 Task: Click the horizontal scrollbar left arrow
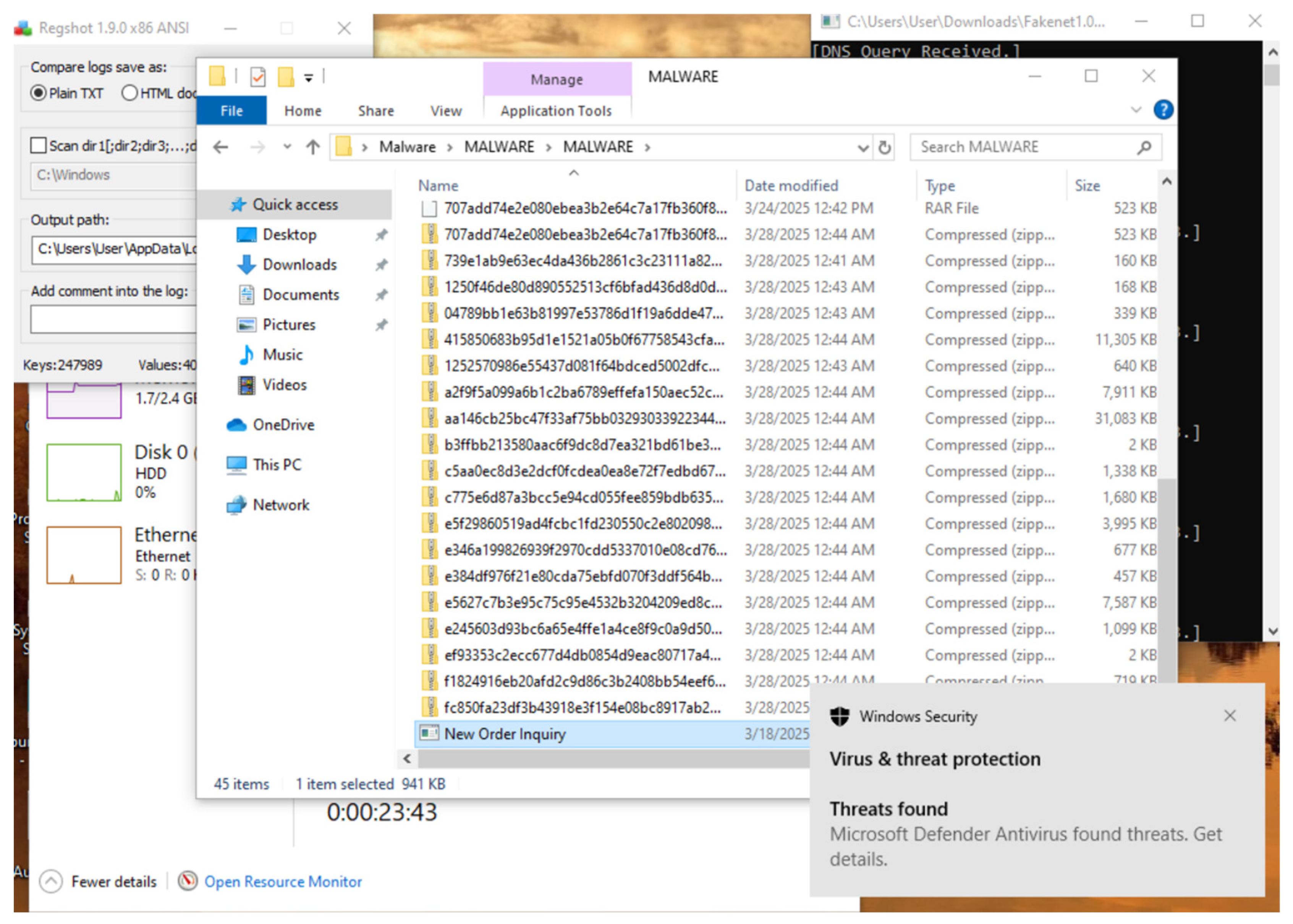[407, 759]
